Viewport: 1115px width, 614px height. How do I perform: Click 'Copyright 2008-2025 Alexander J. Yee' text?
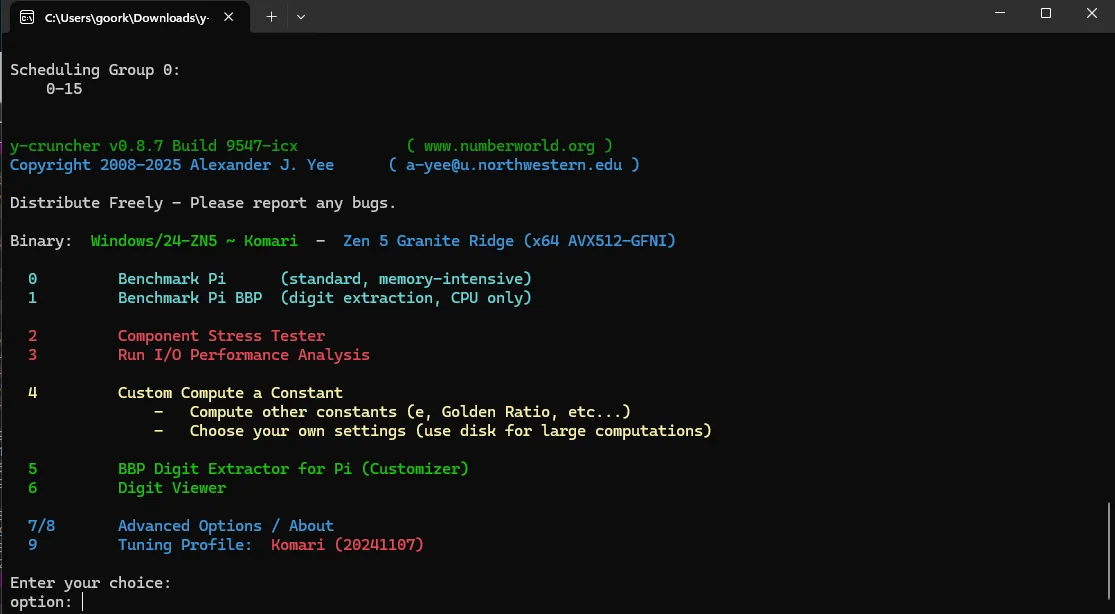(171, 165)
